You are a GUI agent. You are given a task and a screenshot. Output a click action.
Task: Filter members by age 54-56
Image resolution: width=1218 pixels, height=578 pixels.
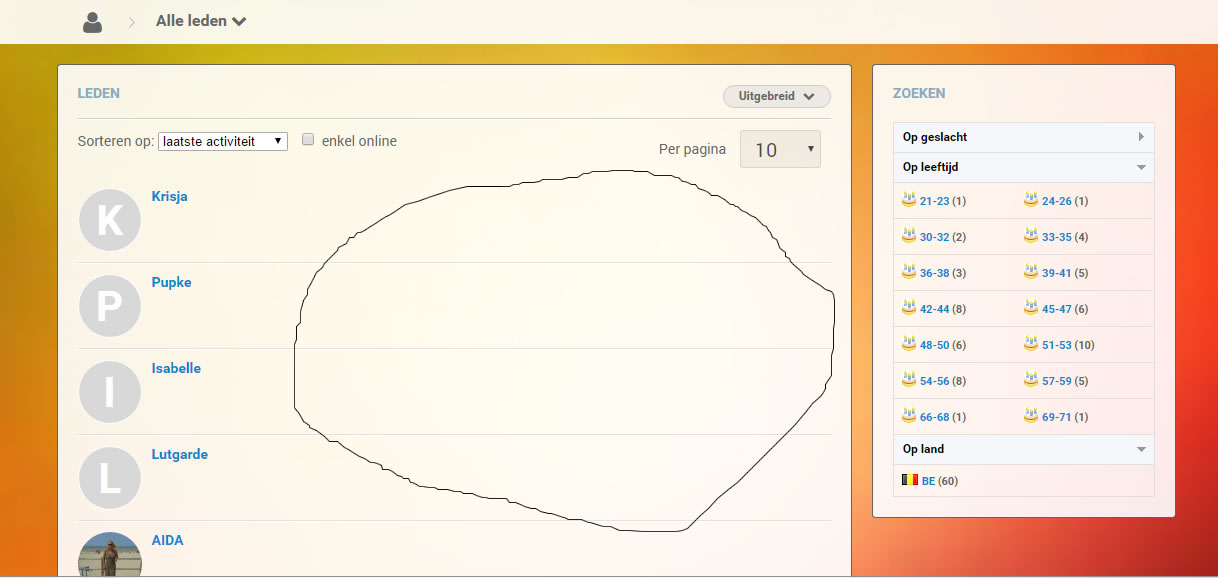(x=934, y=381)
